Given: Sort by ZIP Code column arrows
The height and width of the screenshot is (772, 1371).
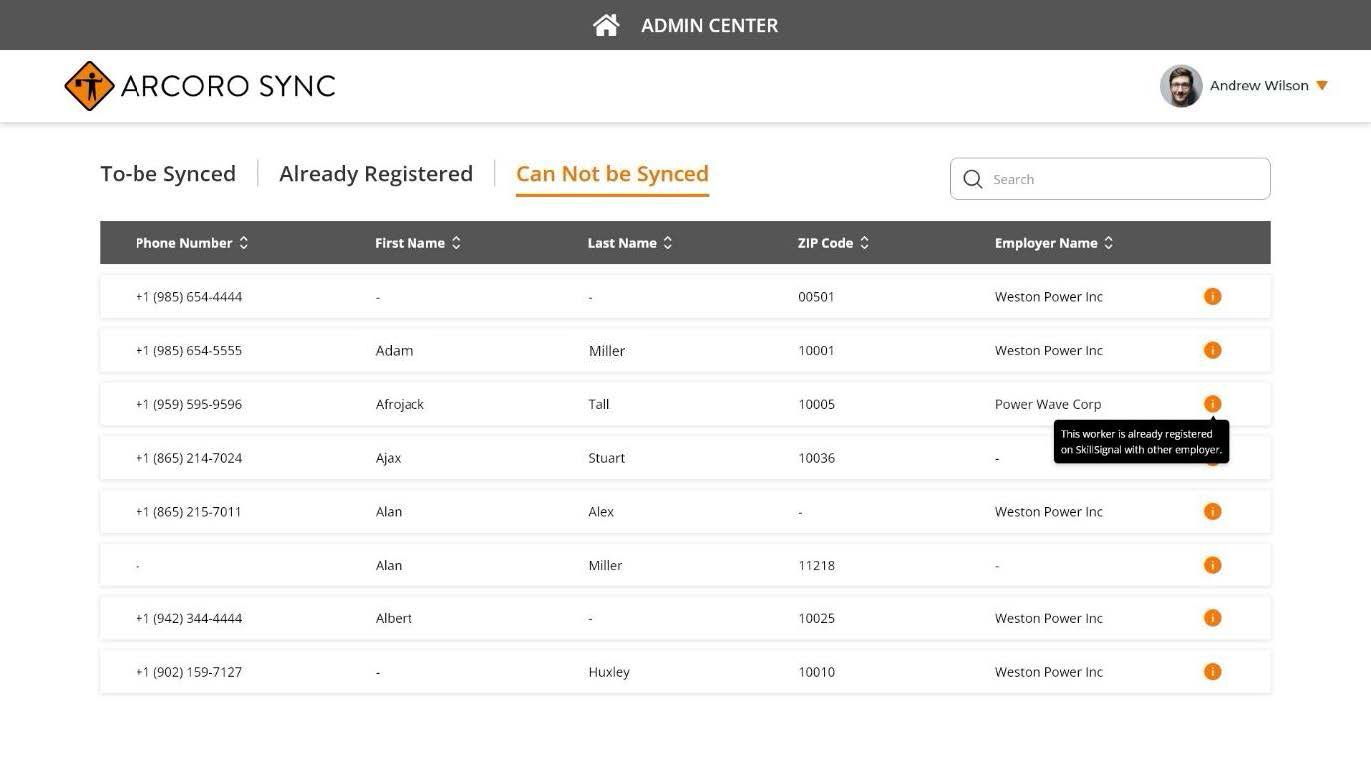Looking at the screenshot, I should 865,243.
